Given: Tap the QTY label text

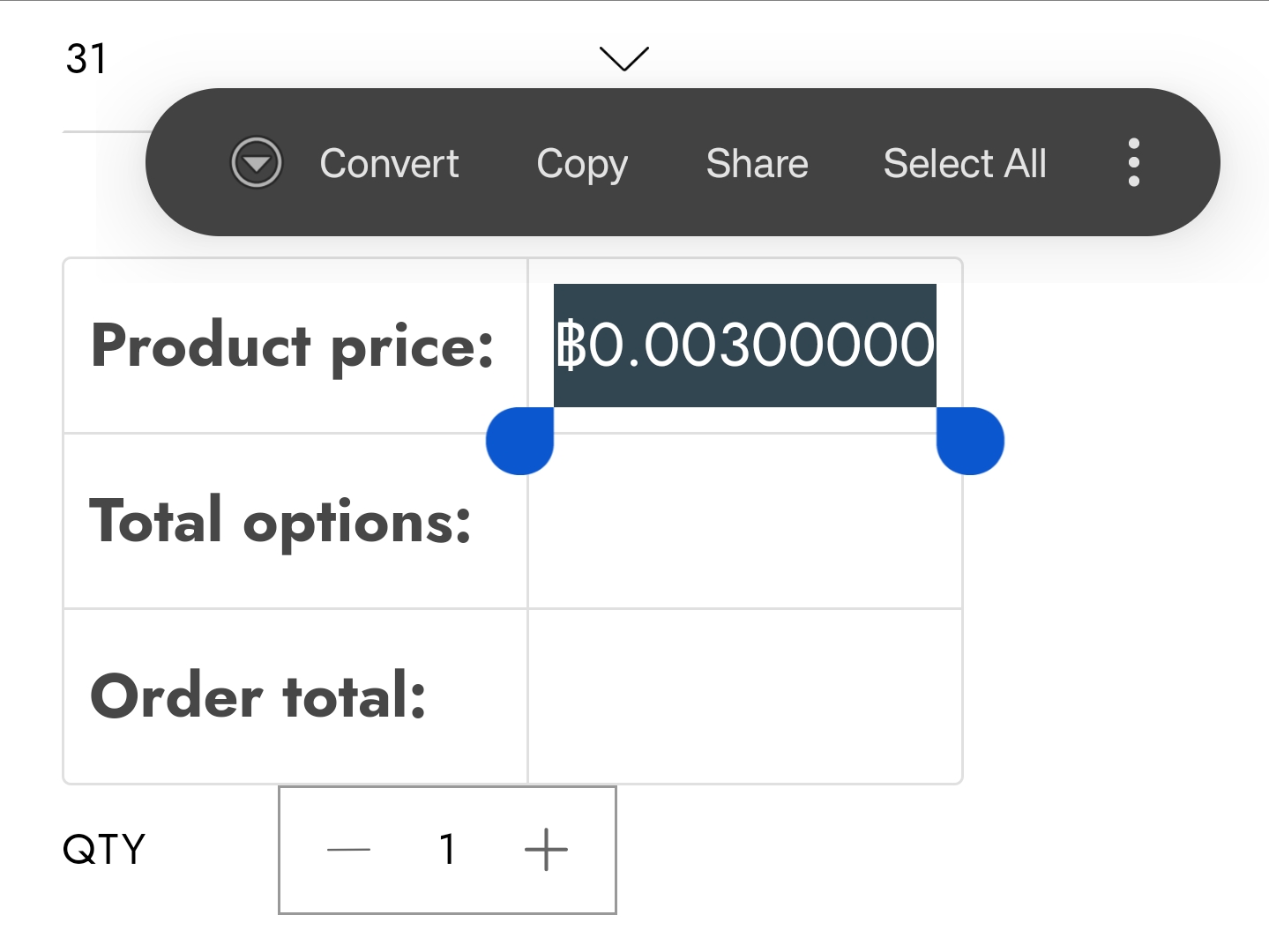Looking at the screenshot, I should click(104, 850).
